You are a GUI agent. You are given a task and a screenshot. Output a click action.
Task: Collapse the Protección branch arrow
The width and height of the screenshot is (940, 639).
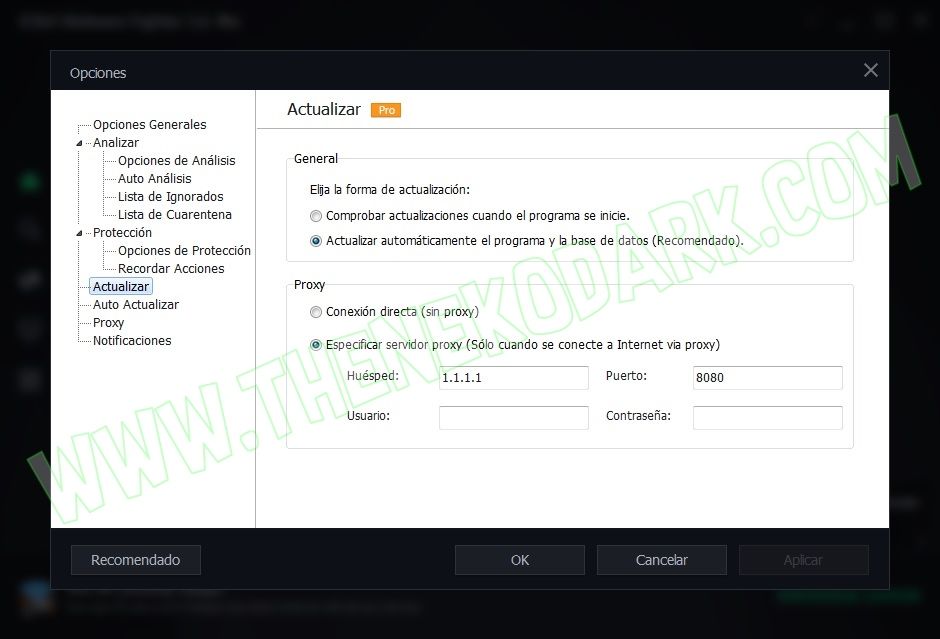[x=79, y=233]
